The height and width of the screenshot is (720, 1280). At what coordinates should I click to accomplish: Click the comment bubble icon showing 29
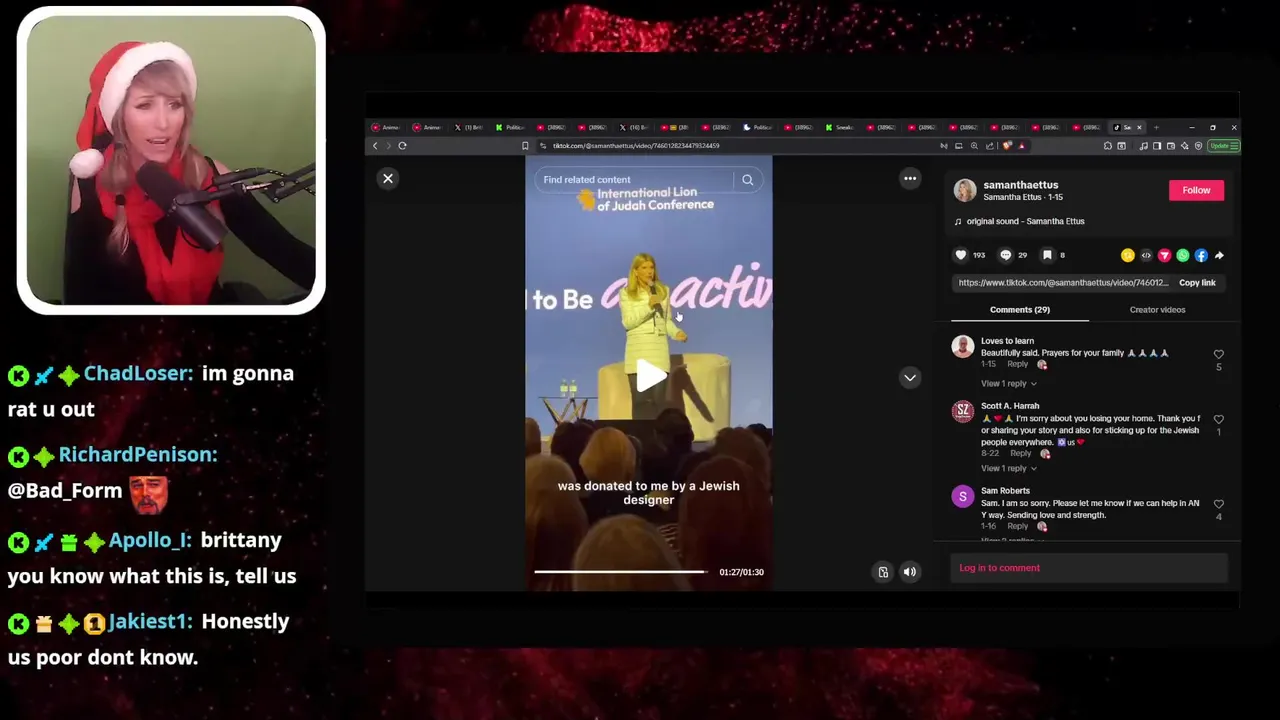[x=1006, y=255]
